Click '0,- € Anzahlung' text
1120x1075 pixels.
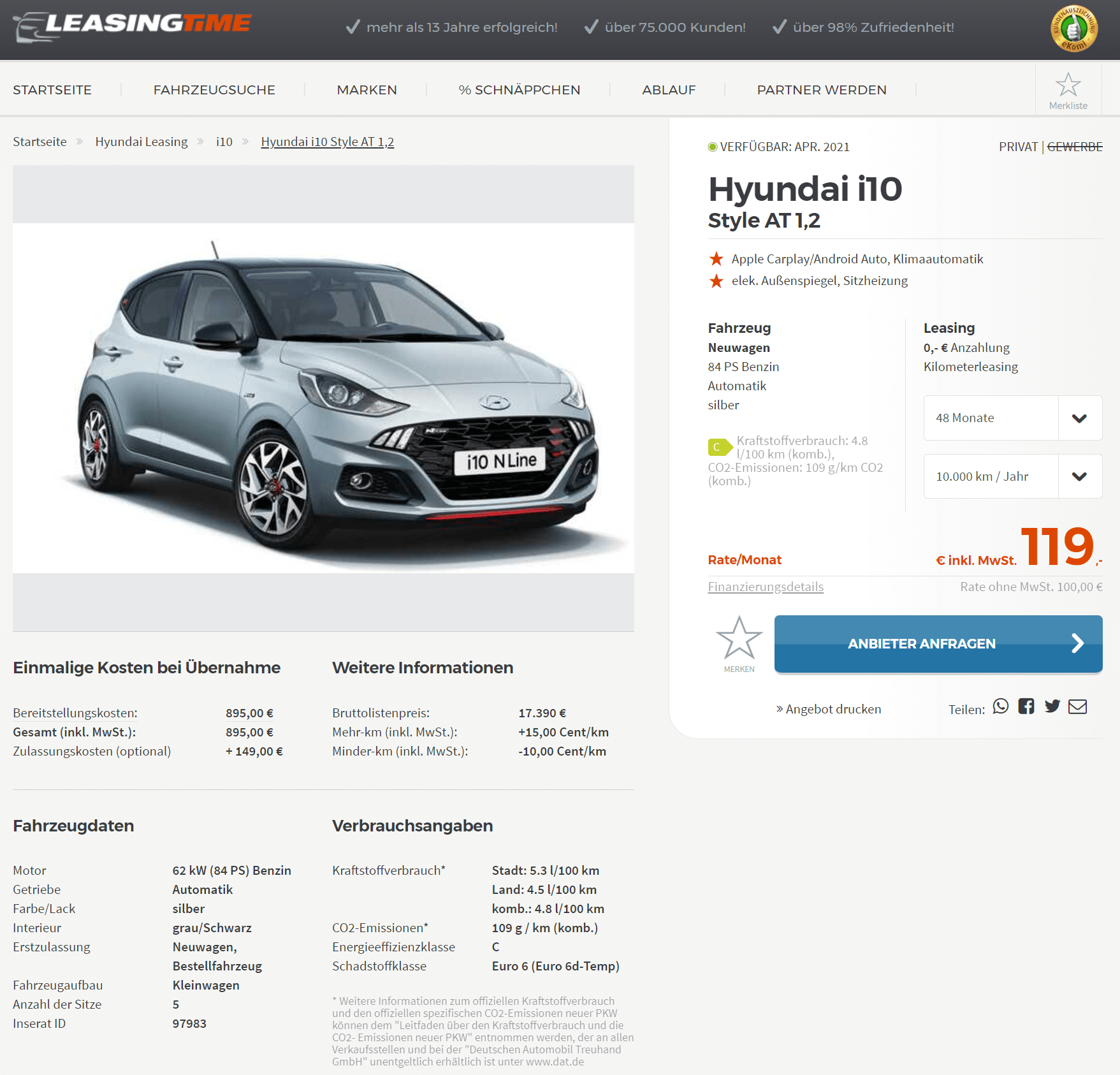966,347
